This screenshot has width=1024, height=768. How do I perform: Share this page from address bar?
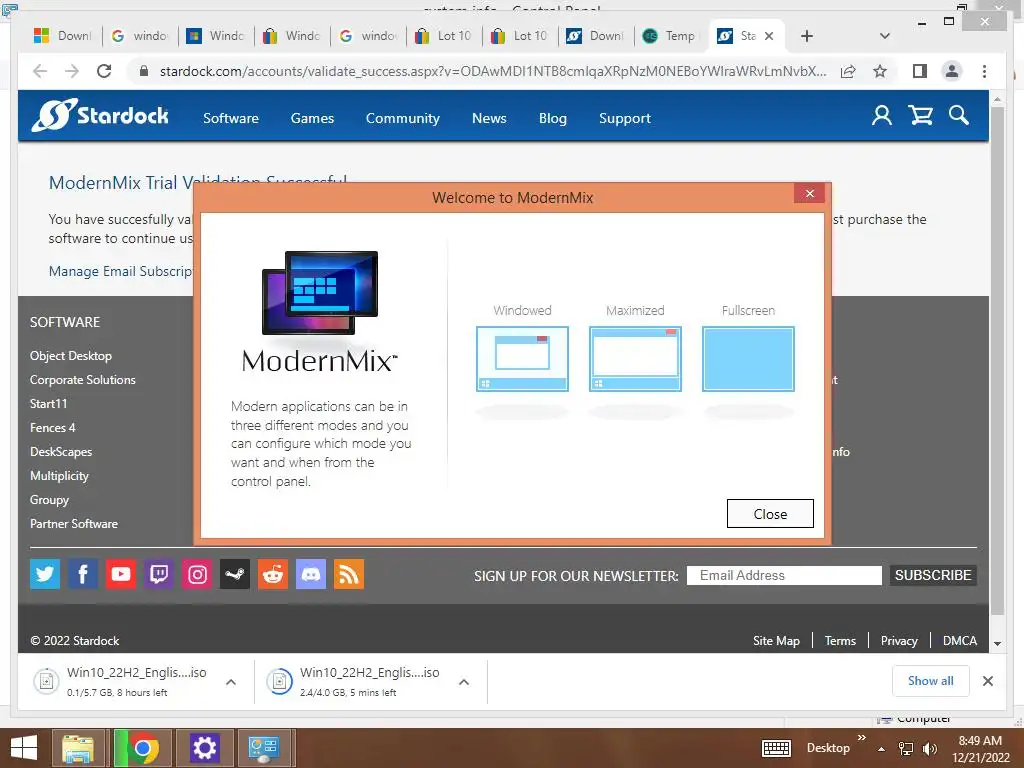click(848, 71)
